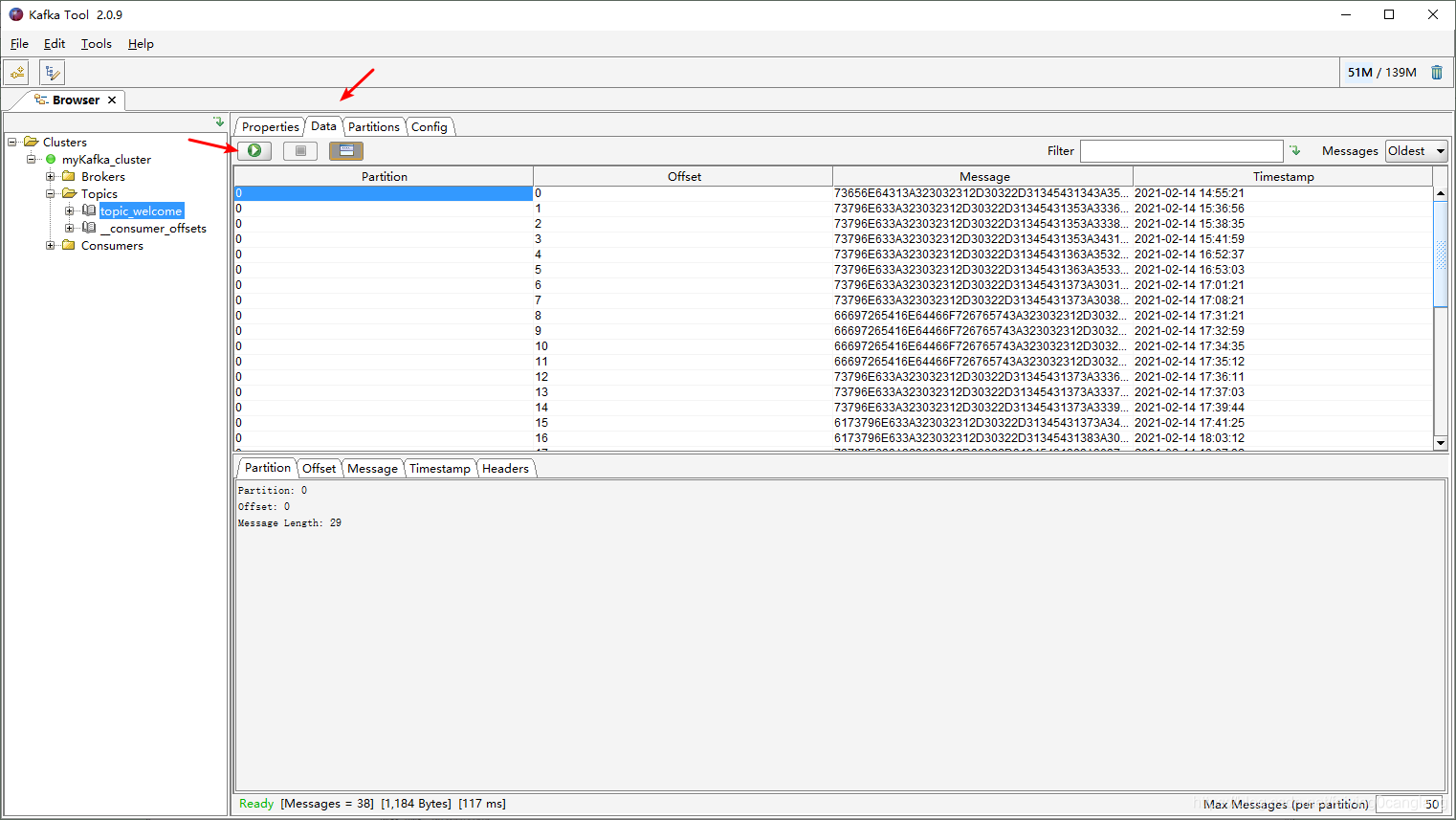The width and height of the screenshot is (1456, 820).
Task: Click the trash icon near memory usage indicator
Action: click(1437, 71)
